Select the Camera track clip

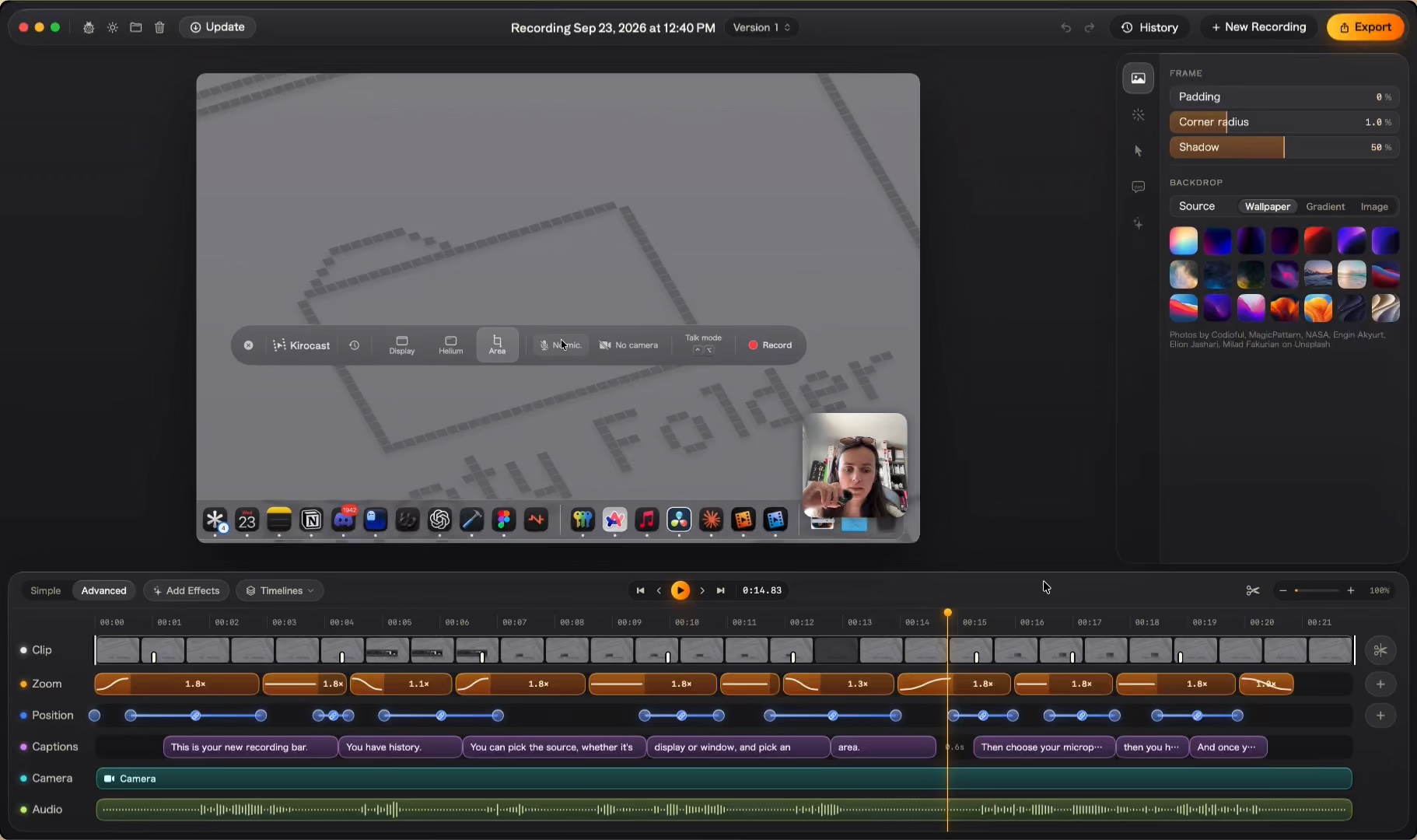724,779
